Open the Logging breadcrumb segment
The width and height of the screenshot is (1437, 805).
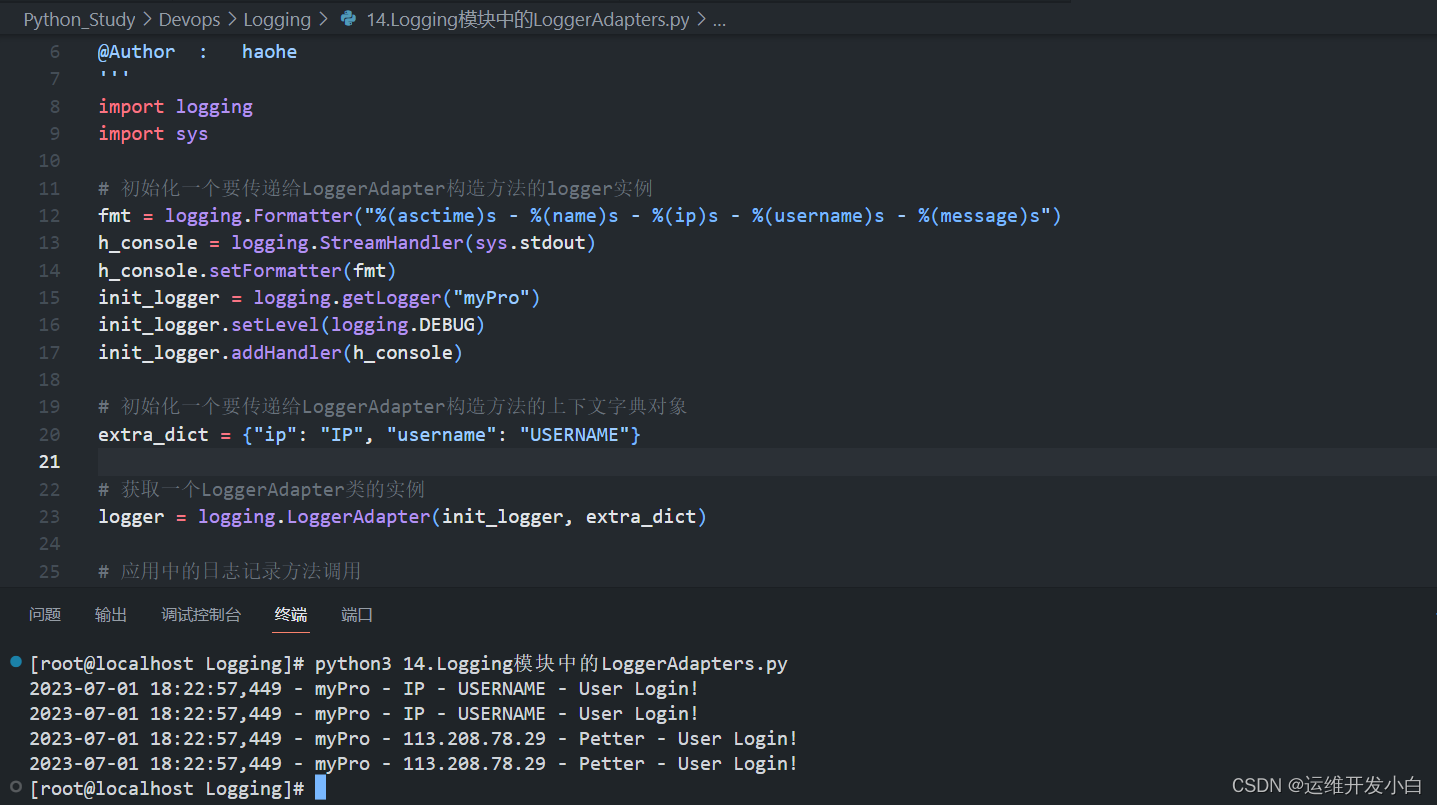click(x=277, y=20)
